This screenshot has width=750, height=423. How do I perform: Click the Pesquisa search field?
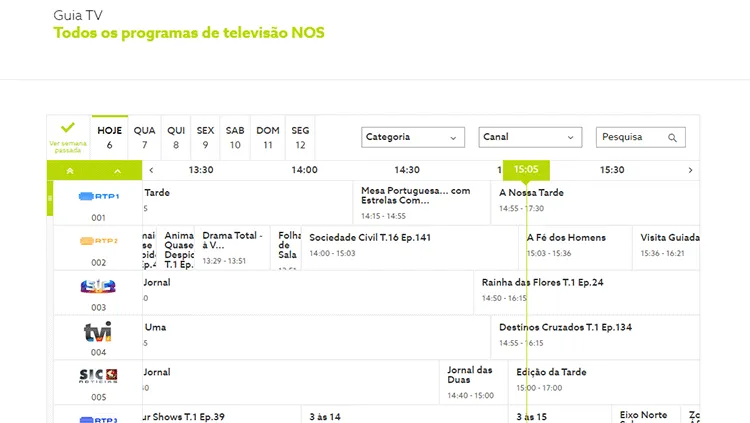point(640,137)
